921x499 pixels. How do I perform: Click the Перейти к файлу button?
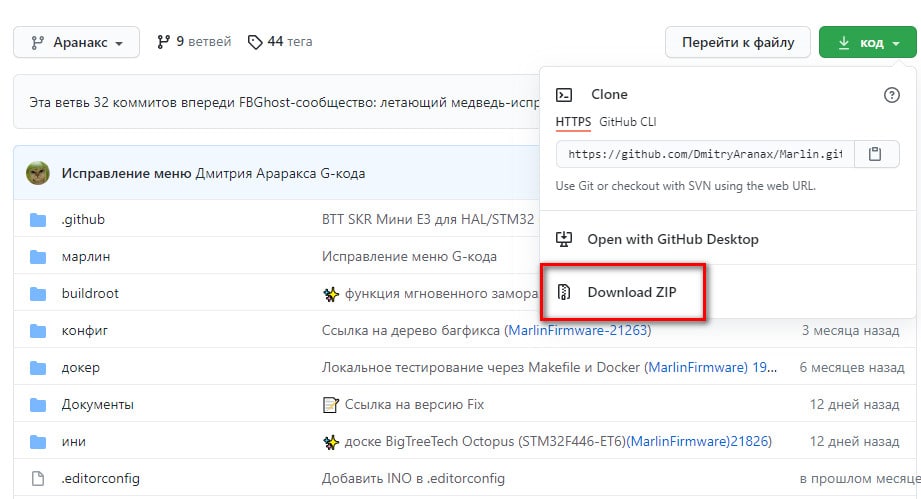[738, 42]
